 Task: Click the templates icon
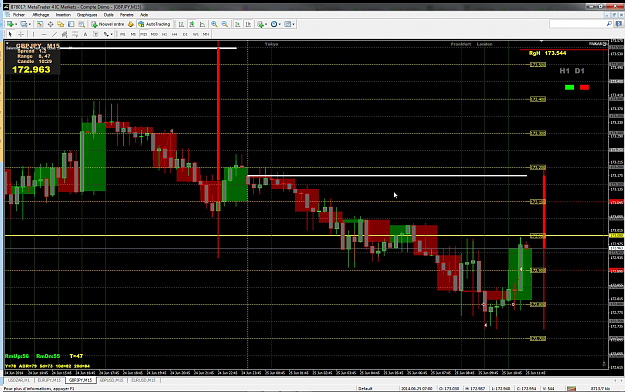click(287, 24)
